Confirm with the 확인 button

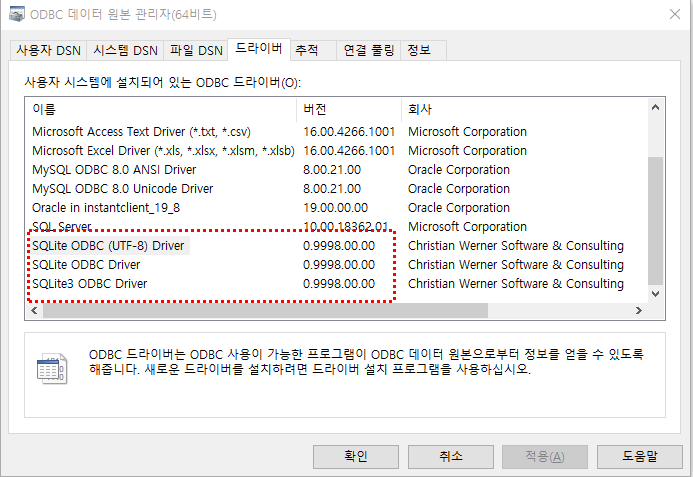(x=356, y=456)
